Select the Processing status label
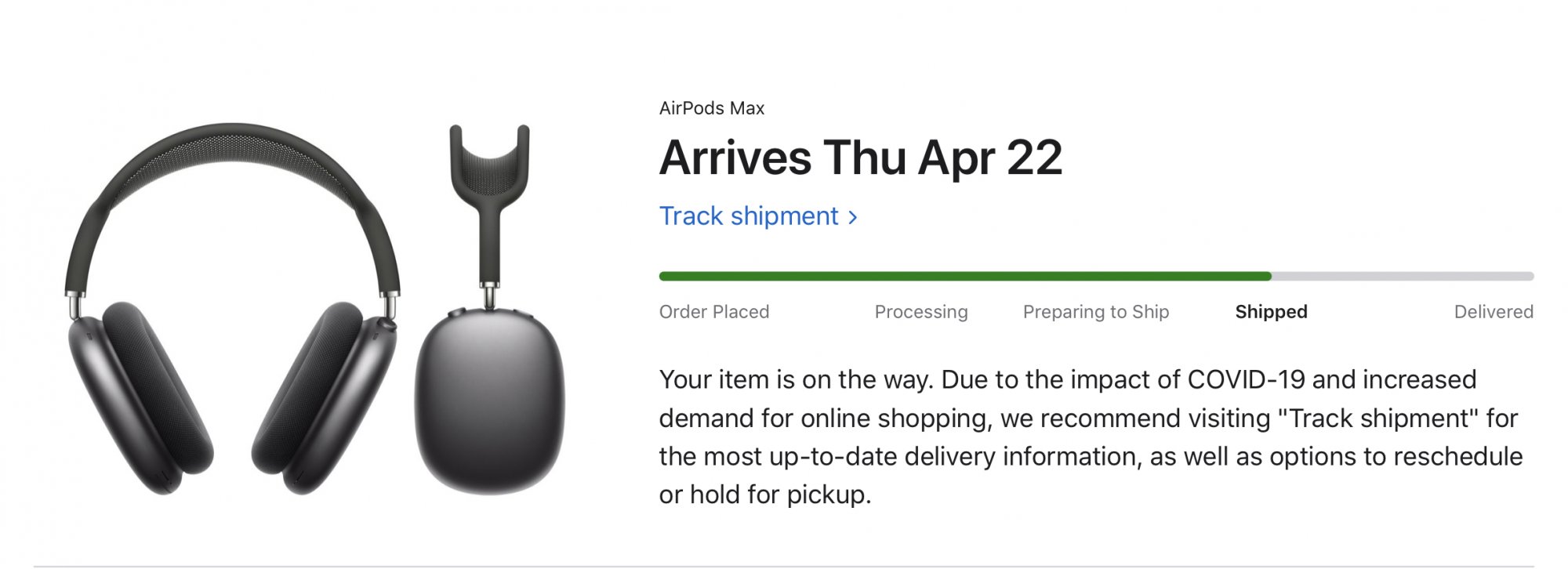The height and width of the screenshot is (569, 1568). (x=921, y=312)
